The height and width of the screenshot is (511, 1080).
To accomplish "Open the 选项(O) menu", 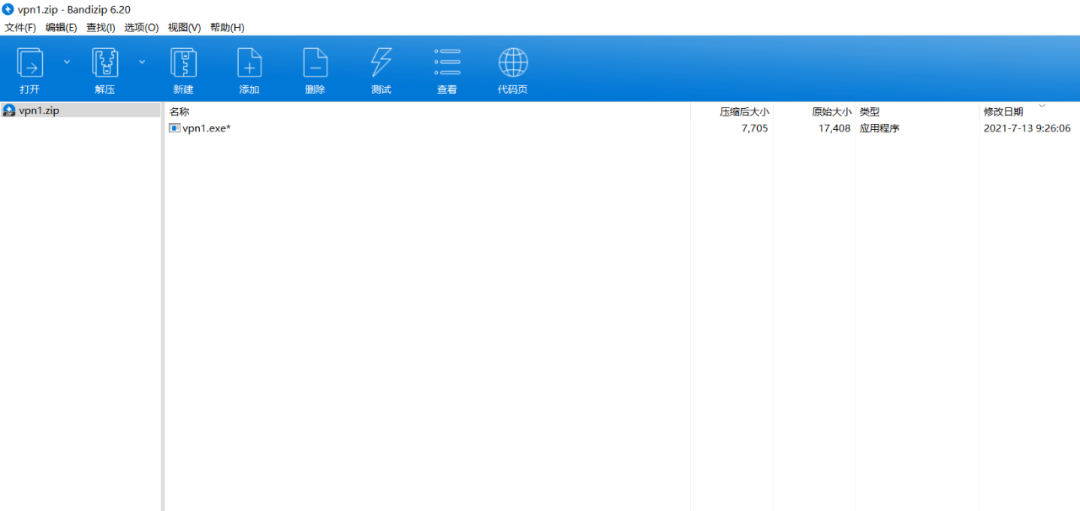I will pyautogui.click(x=141, y=28).
